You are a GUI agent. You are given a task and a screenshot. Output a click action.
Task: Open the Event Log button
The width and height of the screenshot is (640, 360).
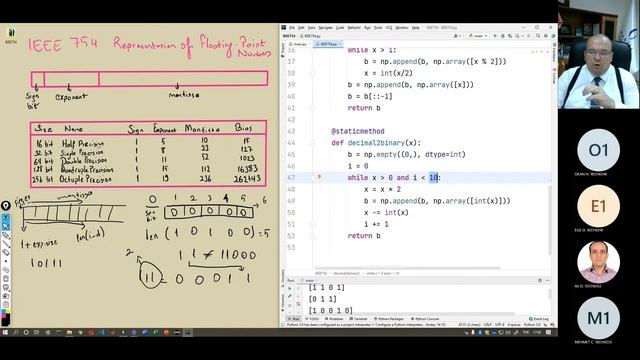[539, 319]
